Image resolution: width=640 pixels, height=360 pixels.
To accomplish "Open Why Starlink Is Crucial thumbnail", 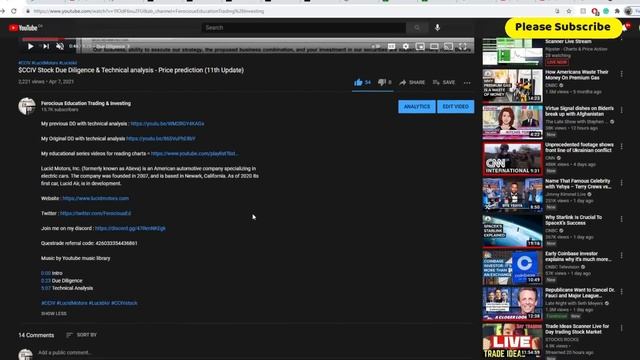I will [x=513, y=231].
